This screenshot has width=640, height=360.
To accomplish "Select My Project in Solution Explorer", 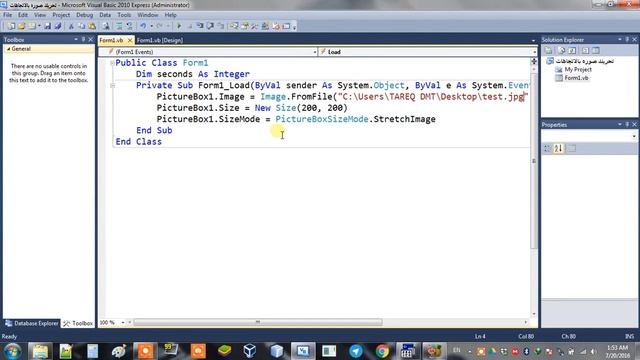I will click(578, 69).
